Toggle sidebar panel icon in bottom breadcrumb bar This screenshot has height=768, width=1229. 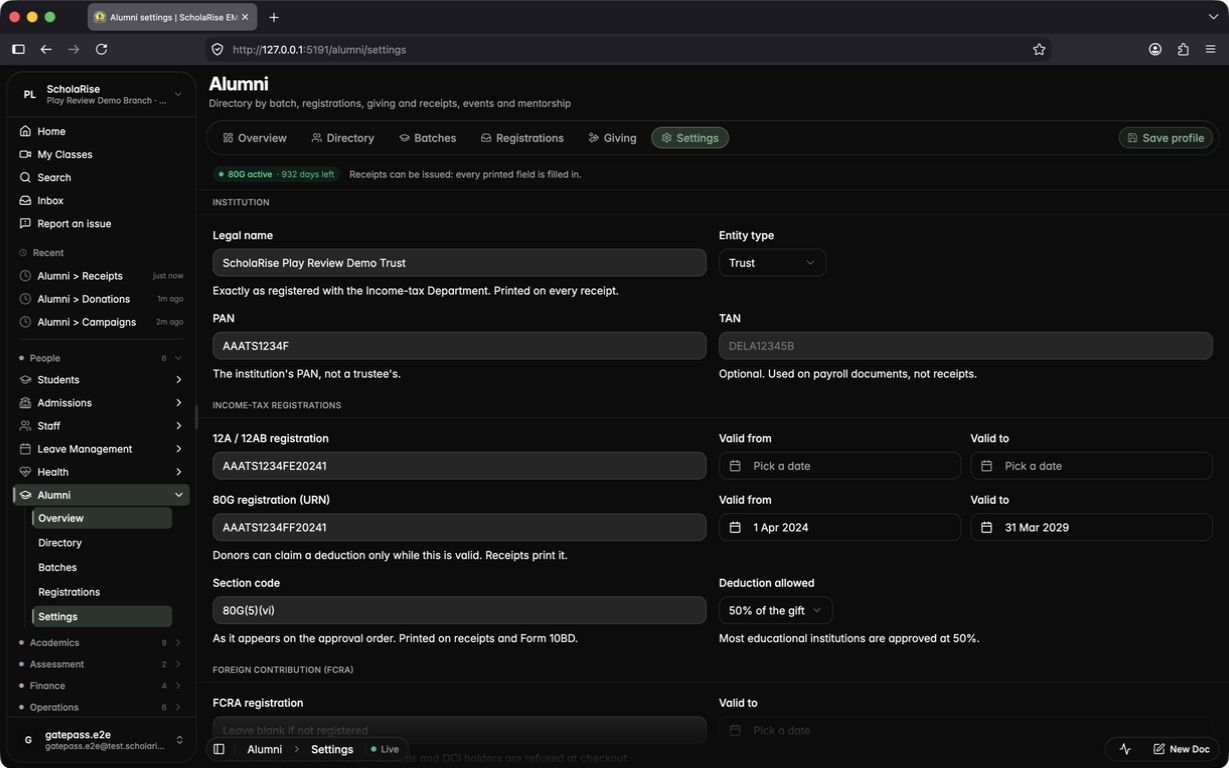(x=219, y=749)
